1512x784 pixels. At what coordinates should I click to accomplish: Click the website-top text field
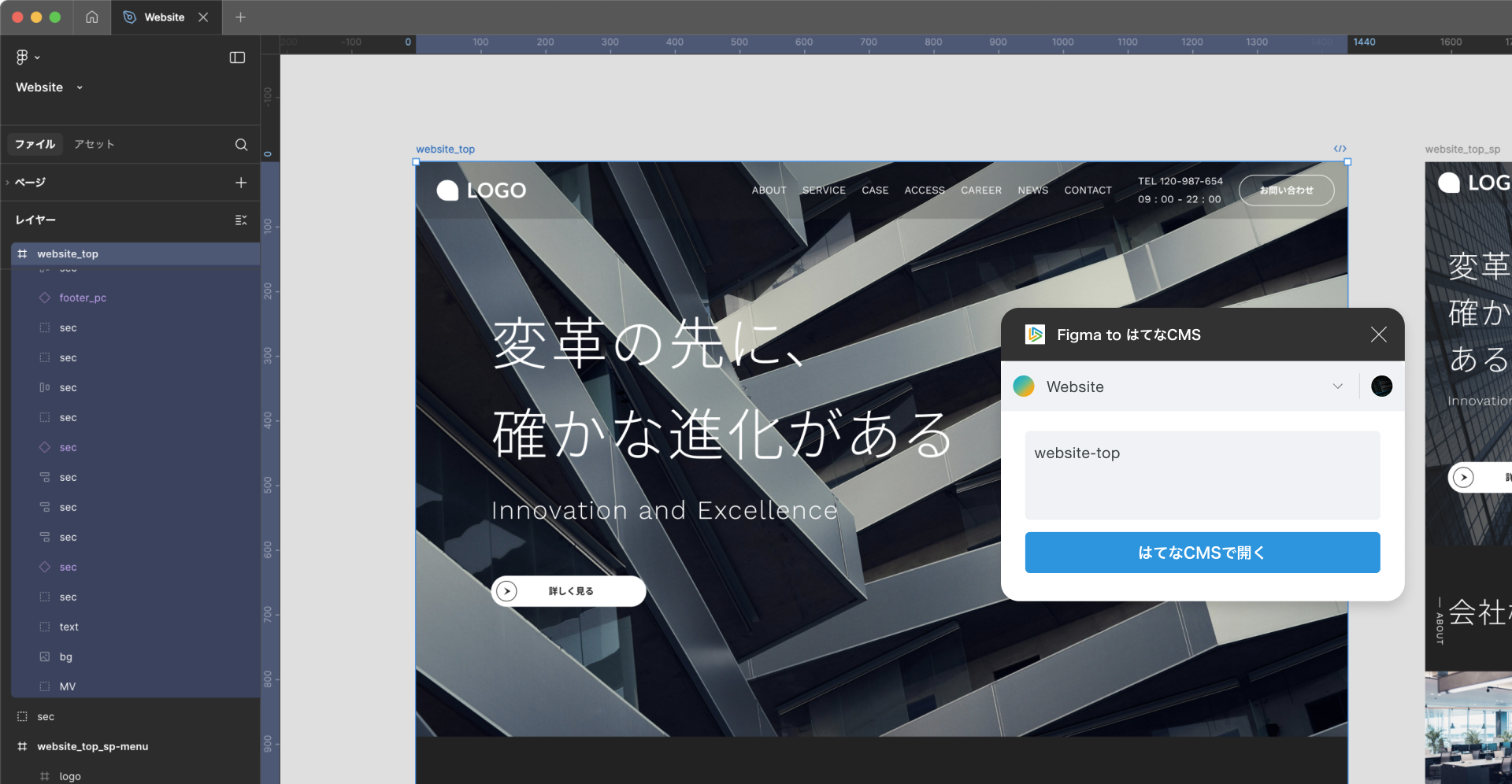tap(1202, 475)
